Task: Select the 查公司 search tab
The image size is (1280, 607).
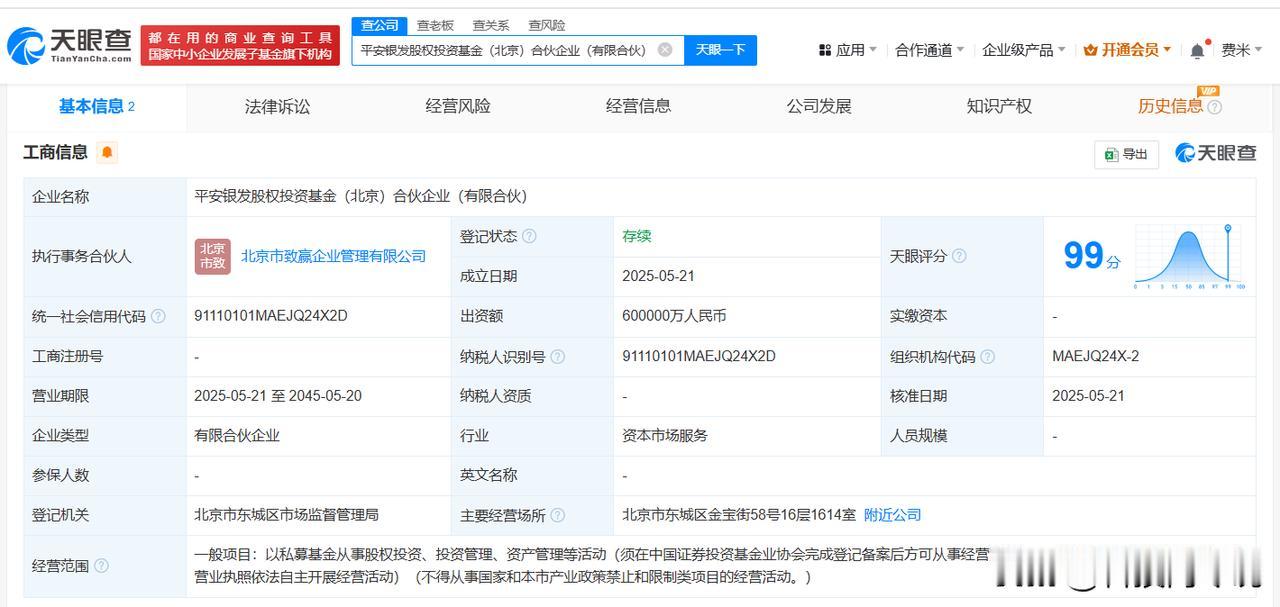Action: tap(379, 25)
